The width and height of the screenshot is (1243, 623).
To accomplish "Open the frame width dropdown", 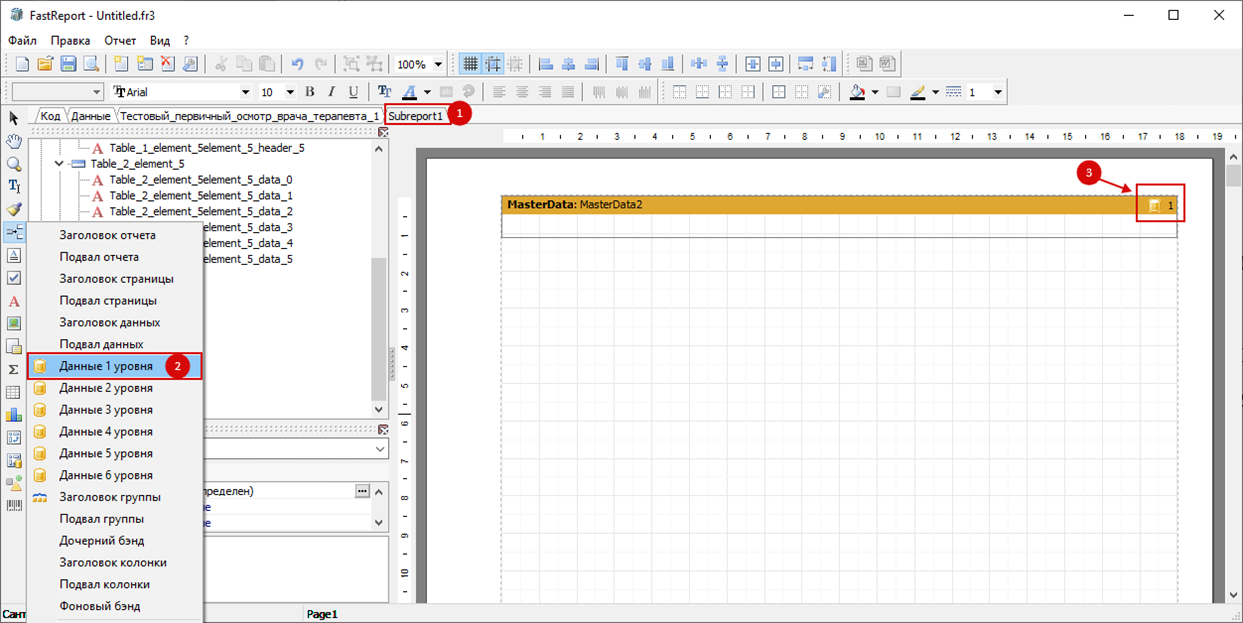I will click(998, 92).
